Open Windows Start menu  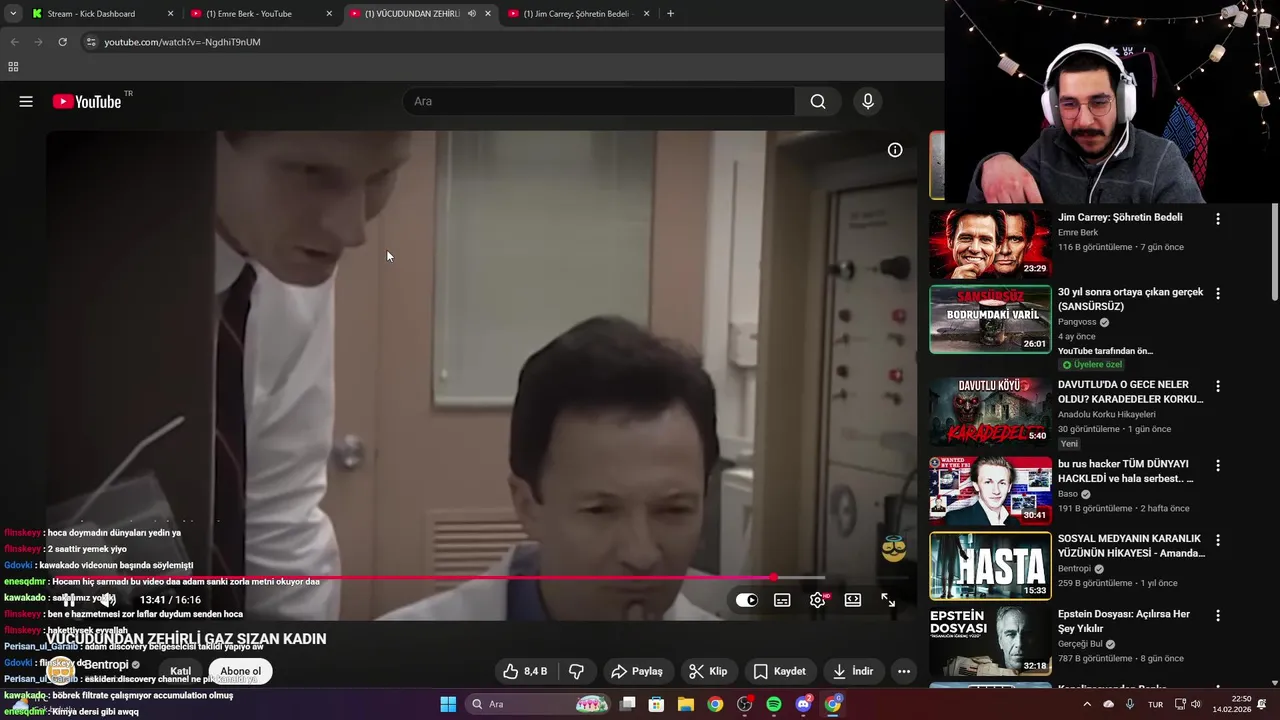click(448, 704)
